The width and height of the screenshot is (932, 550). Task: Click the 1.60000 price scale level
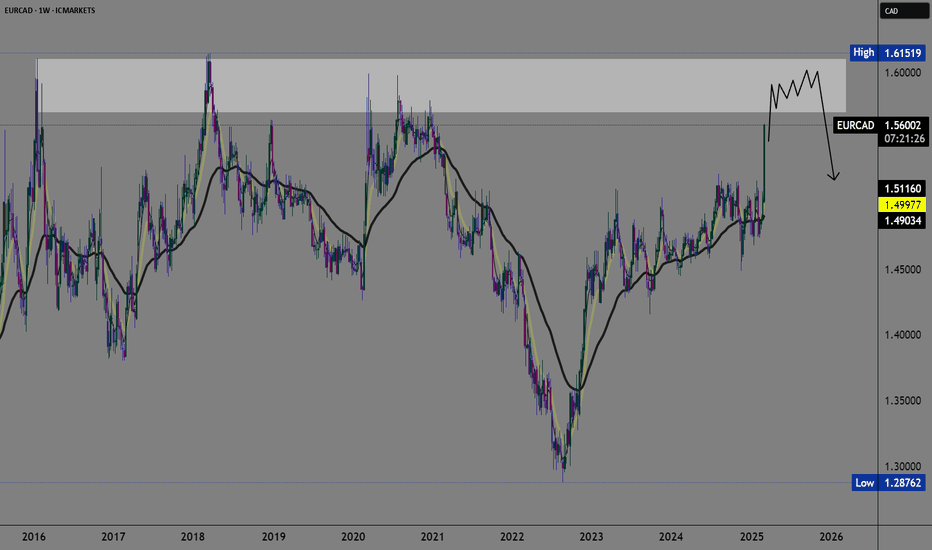tap(902, 73)
